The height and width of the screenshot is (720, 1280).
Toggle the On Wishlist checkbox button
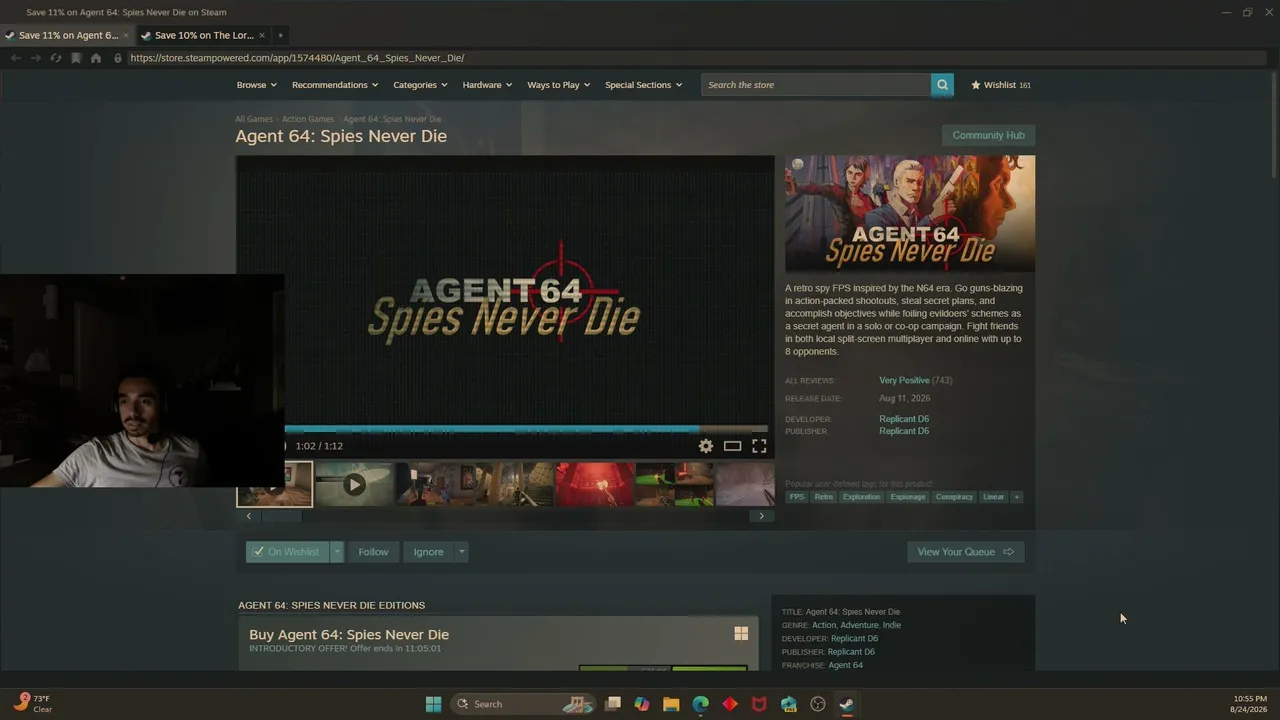[287, 552]
